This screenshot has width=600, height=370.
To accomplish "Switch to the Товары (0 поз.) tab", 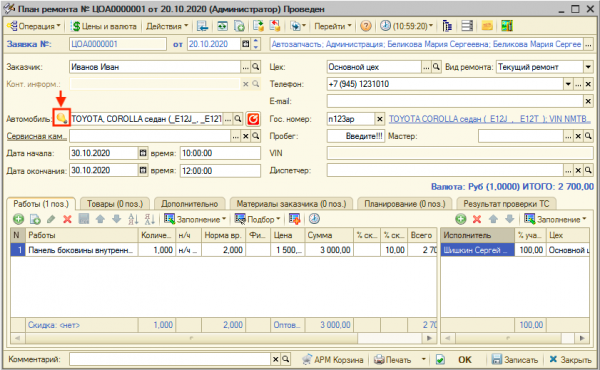I will point(115,204).
